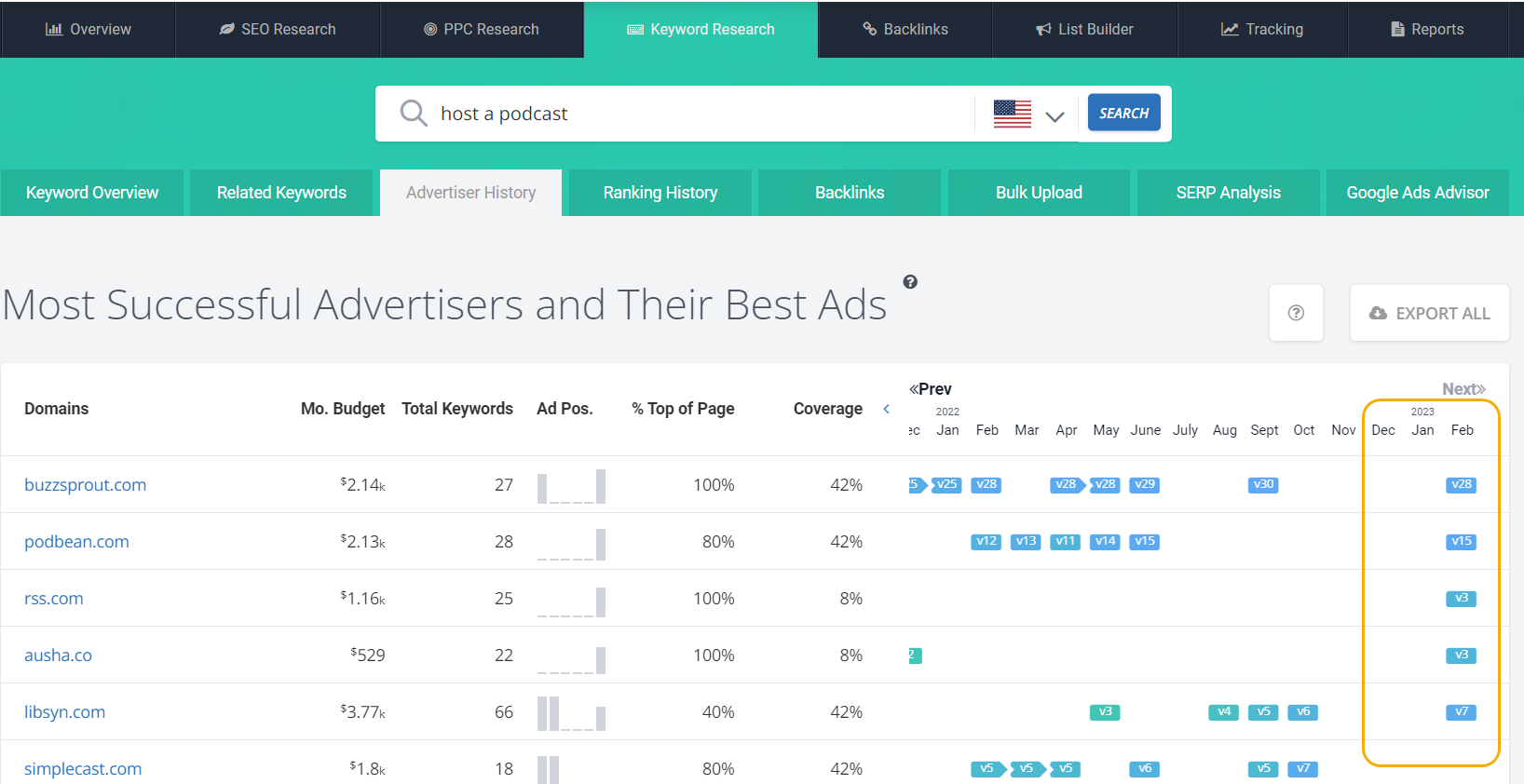
Task: Click the search magnifier icon
Action: point(414,114)
